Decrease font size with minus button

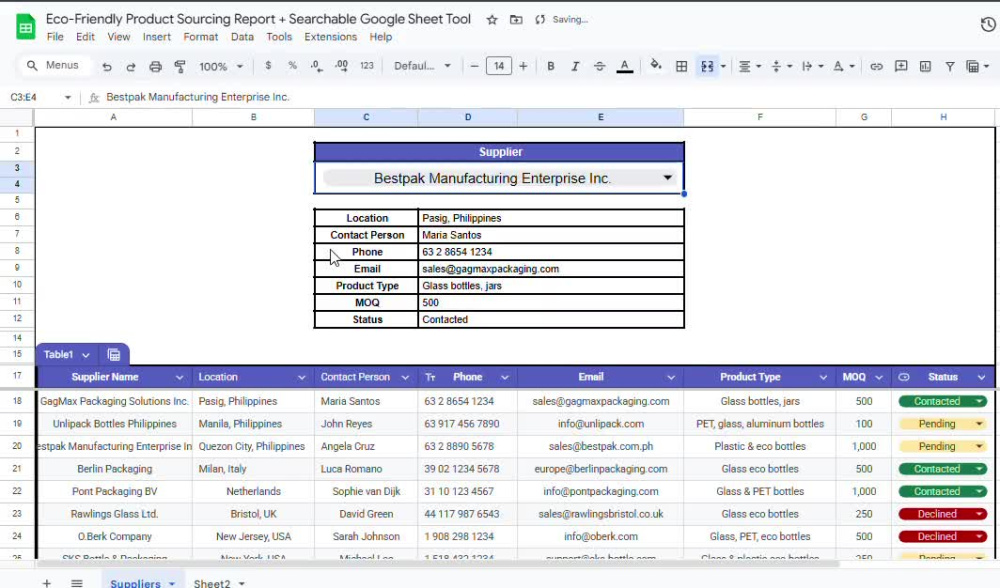474,66
